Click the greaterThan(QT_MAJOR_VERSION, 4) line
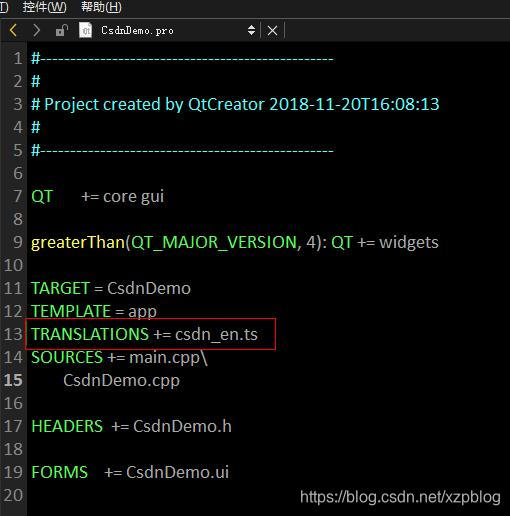Screen dimensions: 510x516 coord(235,242)
